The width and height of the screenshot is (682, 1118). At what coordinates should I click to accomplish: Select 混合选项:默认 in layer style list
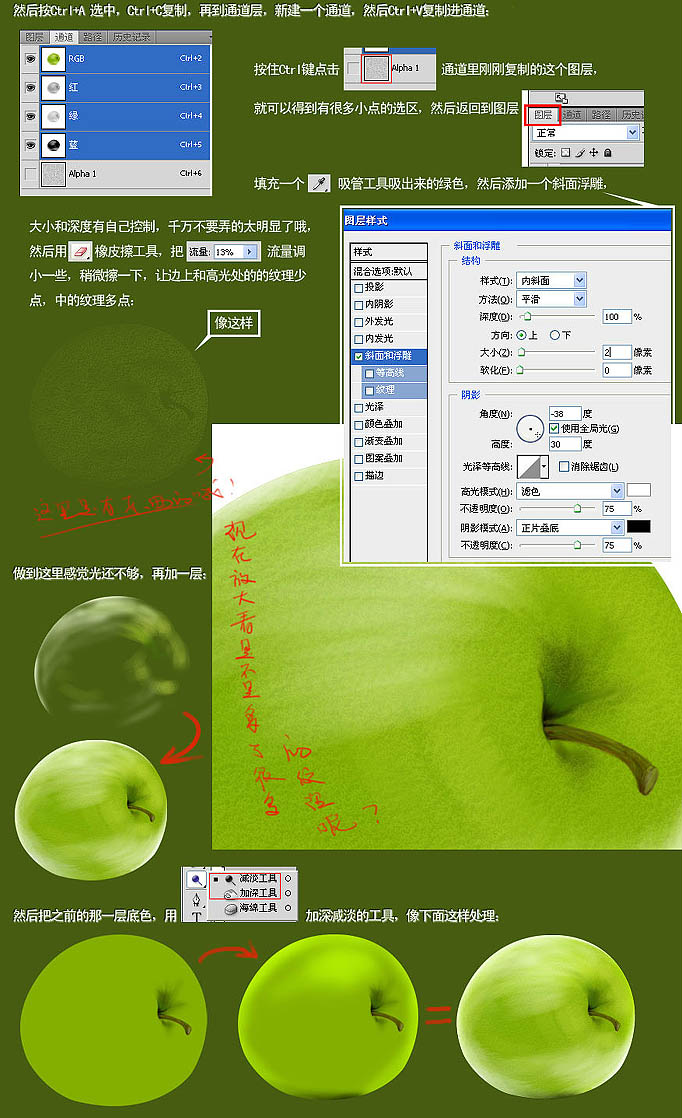click(x=388, y=271)
